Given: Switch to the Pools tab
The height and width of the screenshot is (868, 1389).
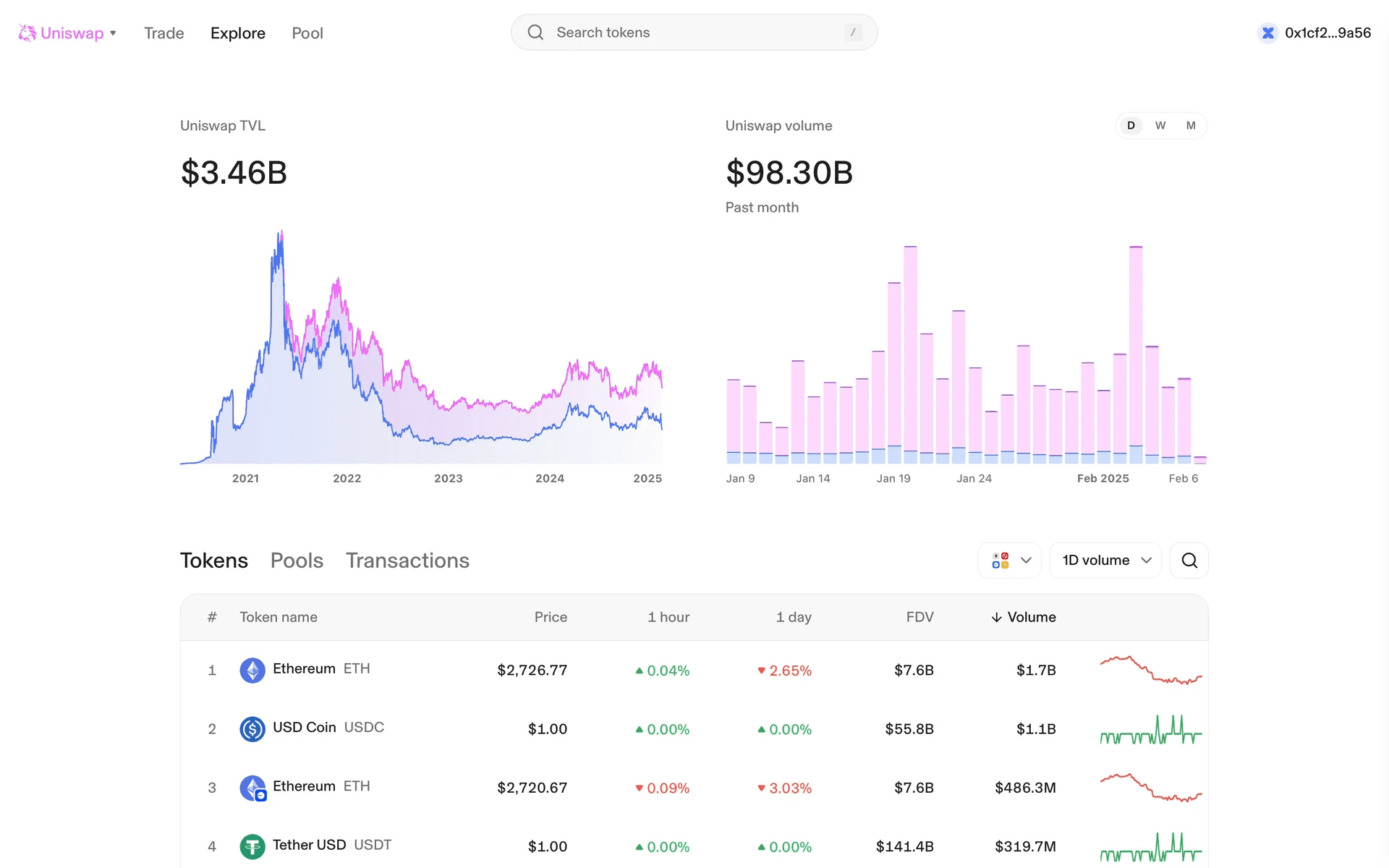Looking at the screenshot, I should click(297, 561).
